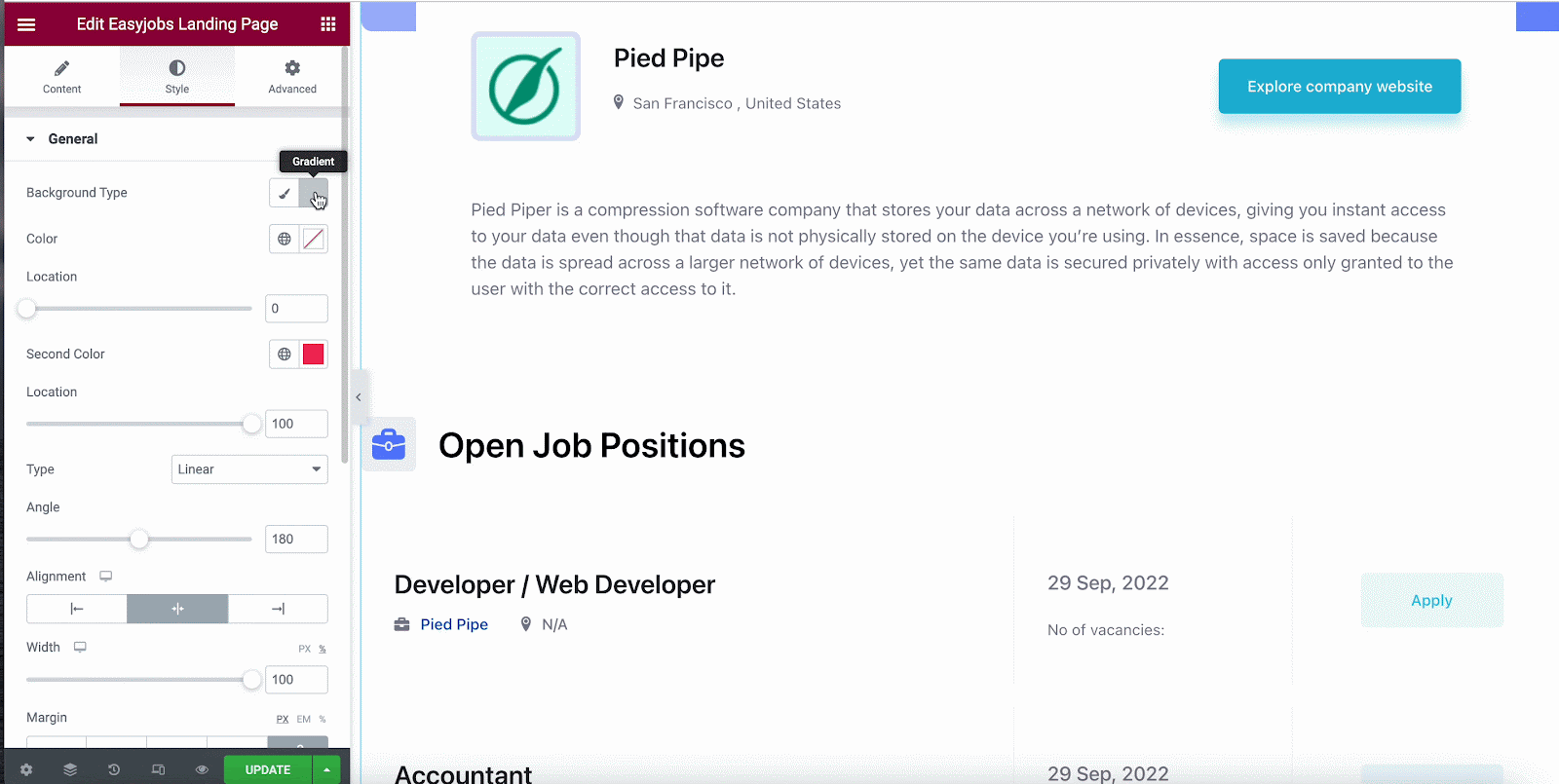The width and height of the screenshot is (1559, 784).
Task: Switch Margin unit to EM
Action: [304, 719]
